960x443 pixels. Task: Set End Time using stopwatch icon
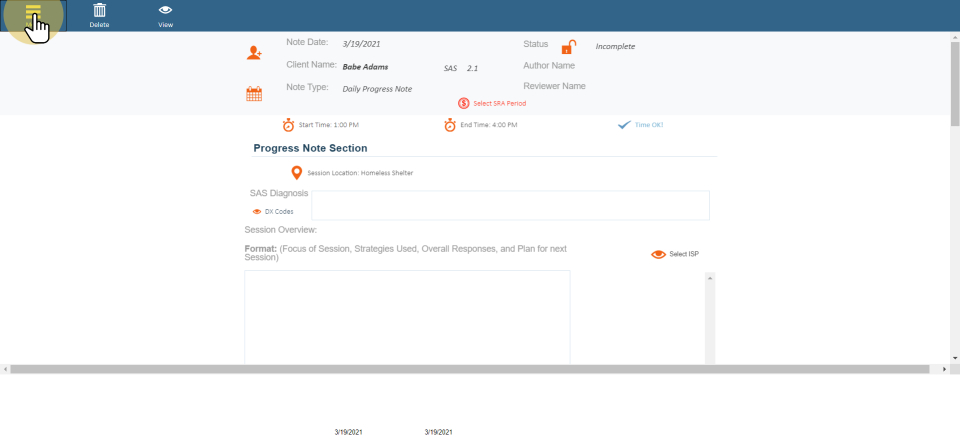point(450,125)
